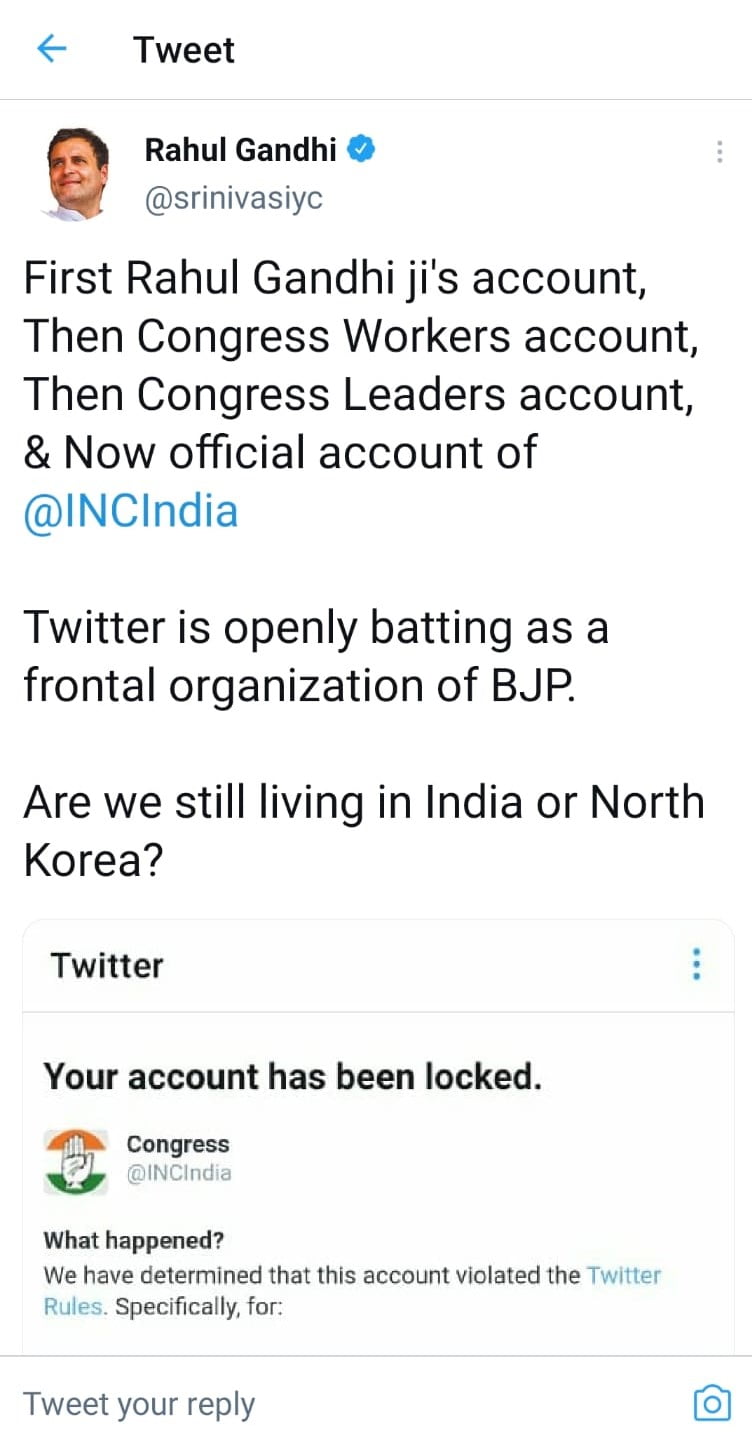Click the @INCIndia mention in tweet
Screen dimensions: 752x1434
click(130, 510)
